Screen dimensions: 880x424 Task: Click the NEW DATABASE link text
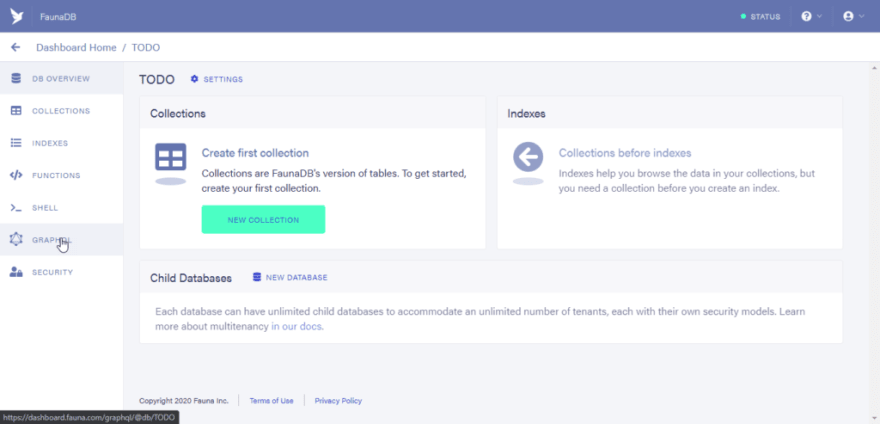(296, 277)
